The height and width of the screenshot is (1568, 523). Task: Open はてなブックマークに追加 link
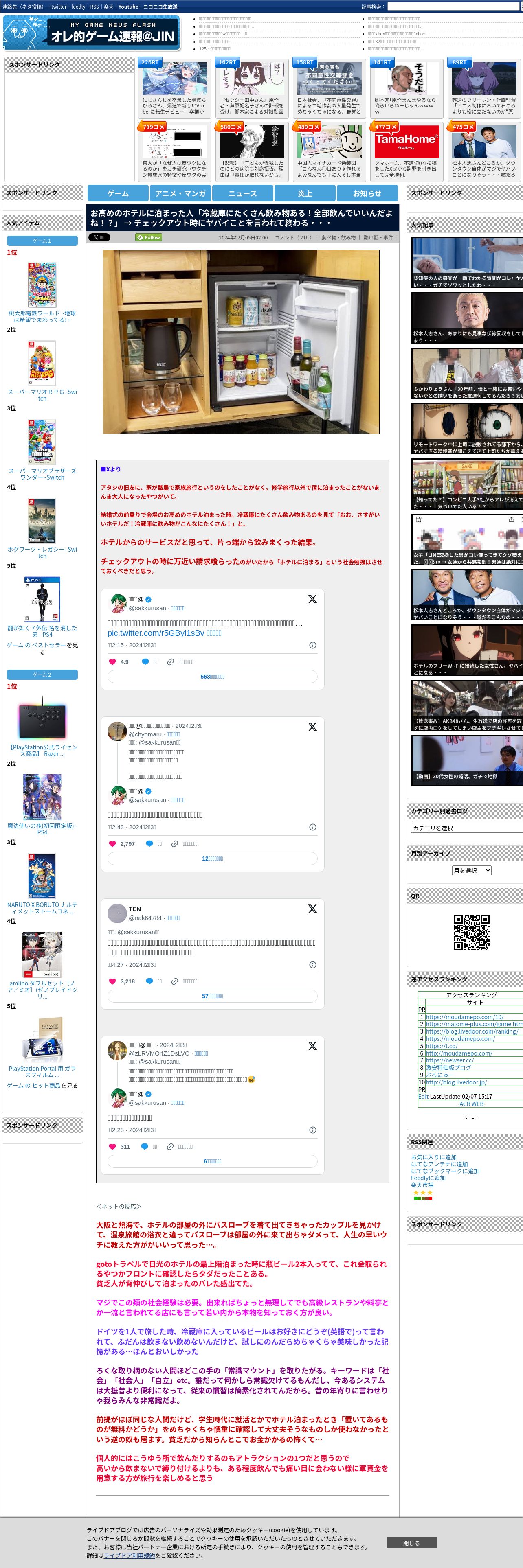(x=445, y=1171)
